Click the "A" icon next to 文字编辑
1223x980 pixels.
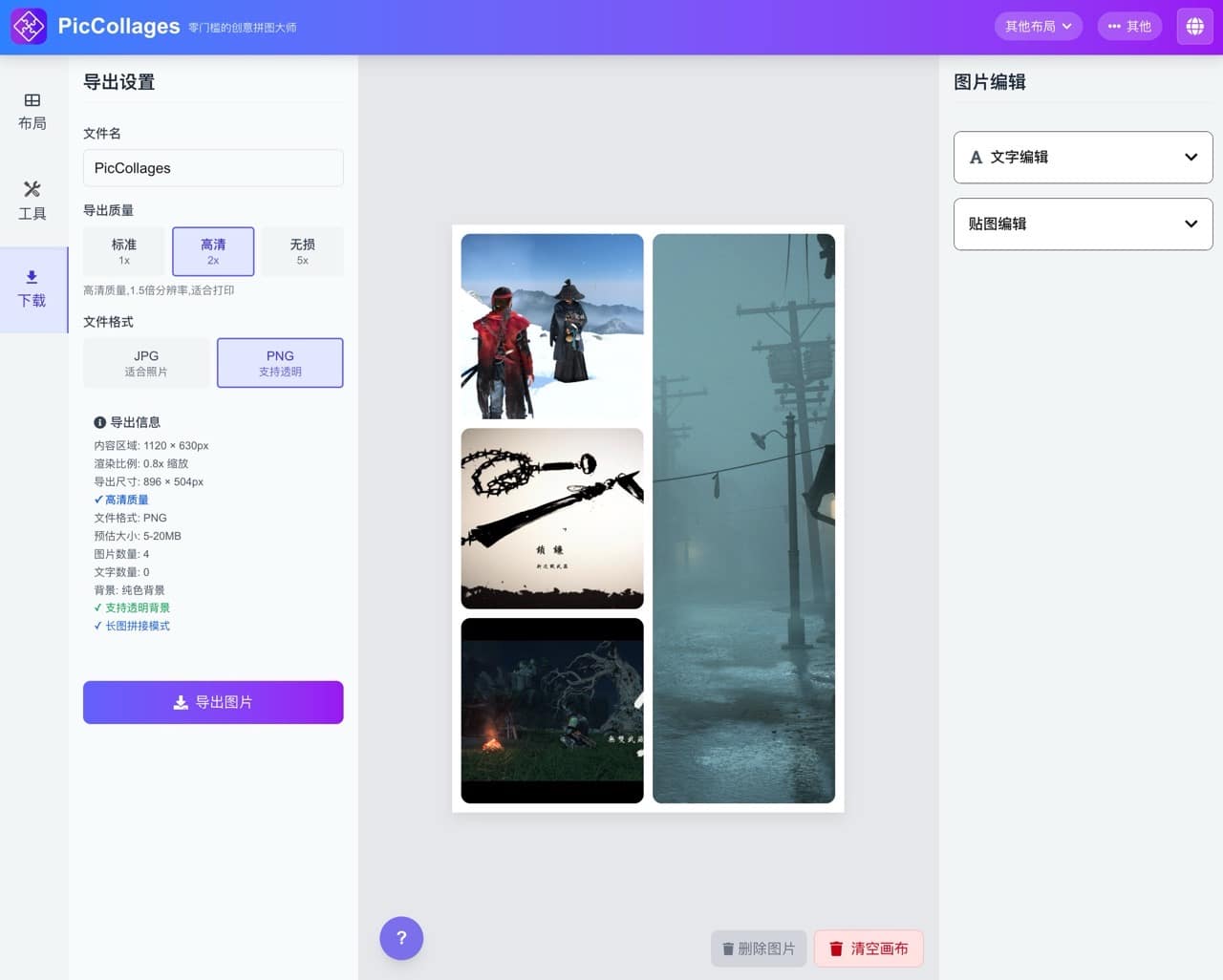tap(975, 157)
